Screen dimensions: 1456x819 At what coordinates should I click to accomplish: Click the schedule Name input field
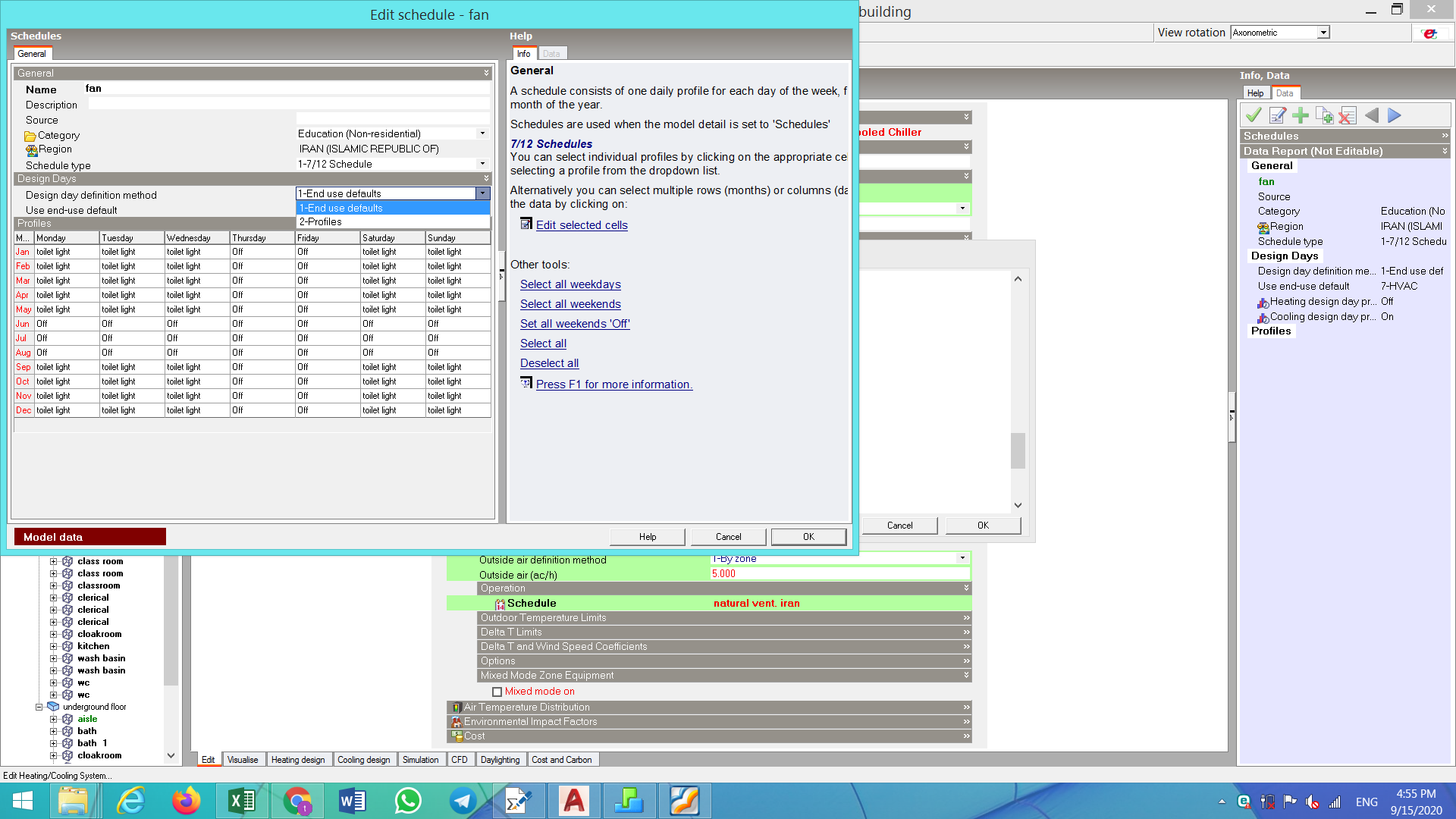coord(287,89)
